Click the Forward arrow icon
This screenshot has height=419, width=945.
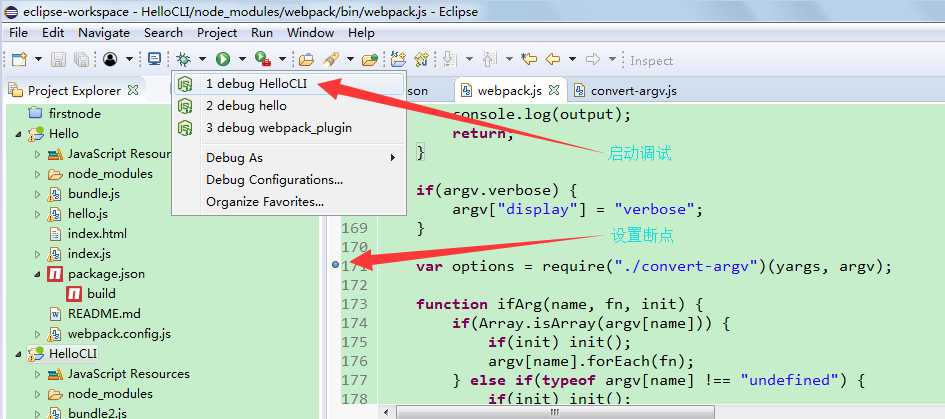click(593, 59)
